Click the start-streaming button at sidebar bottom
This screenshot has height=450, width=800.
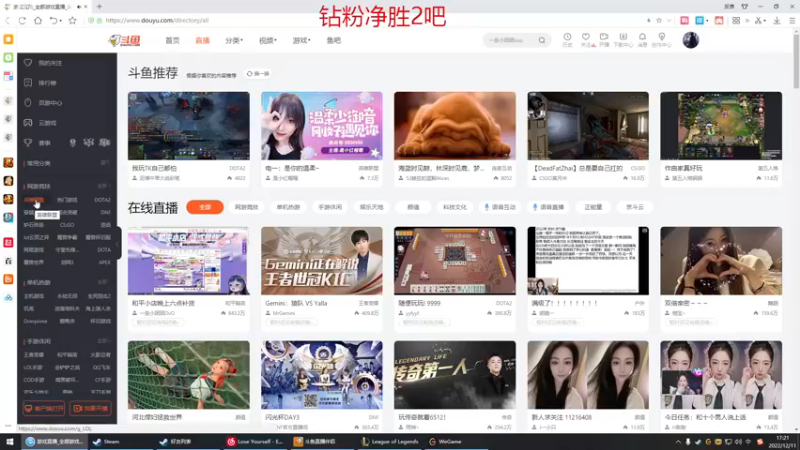(91, 408)
